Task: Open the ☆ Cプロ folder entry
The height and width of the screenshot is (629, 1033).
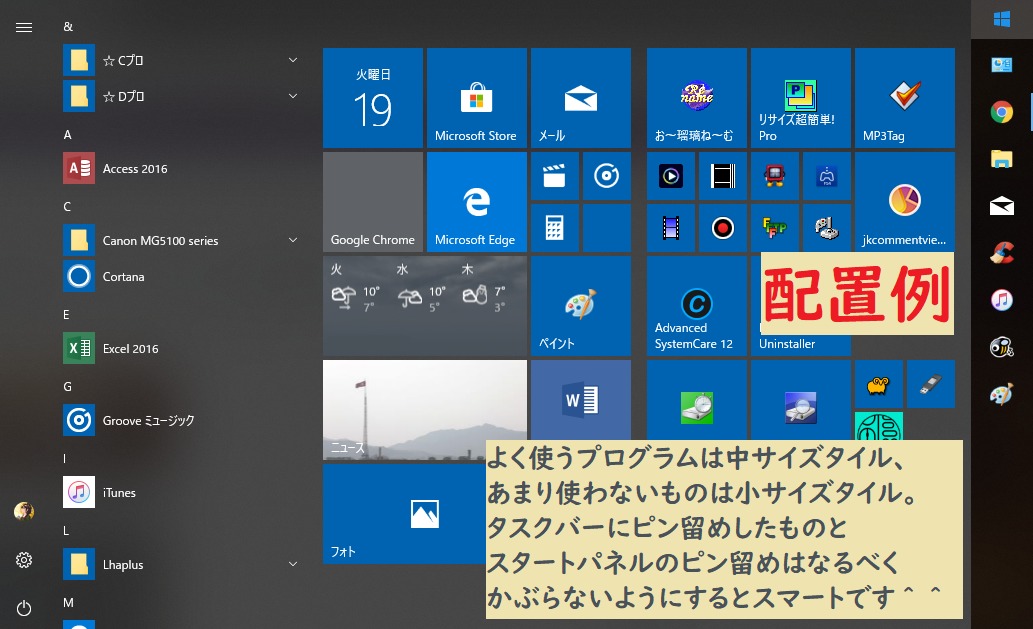Action: click(x=182, y=60)
